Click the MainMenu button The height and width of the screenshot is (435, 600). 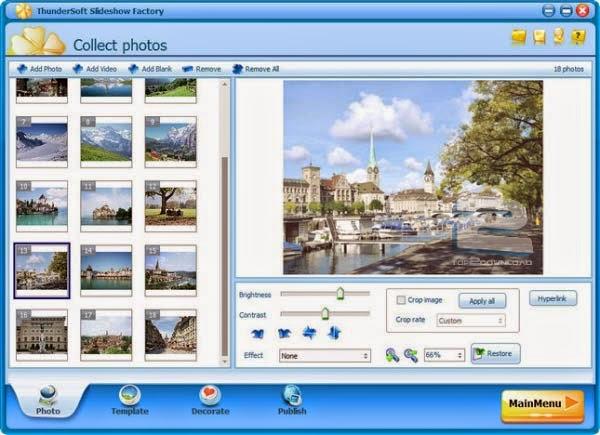[542, 404]
